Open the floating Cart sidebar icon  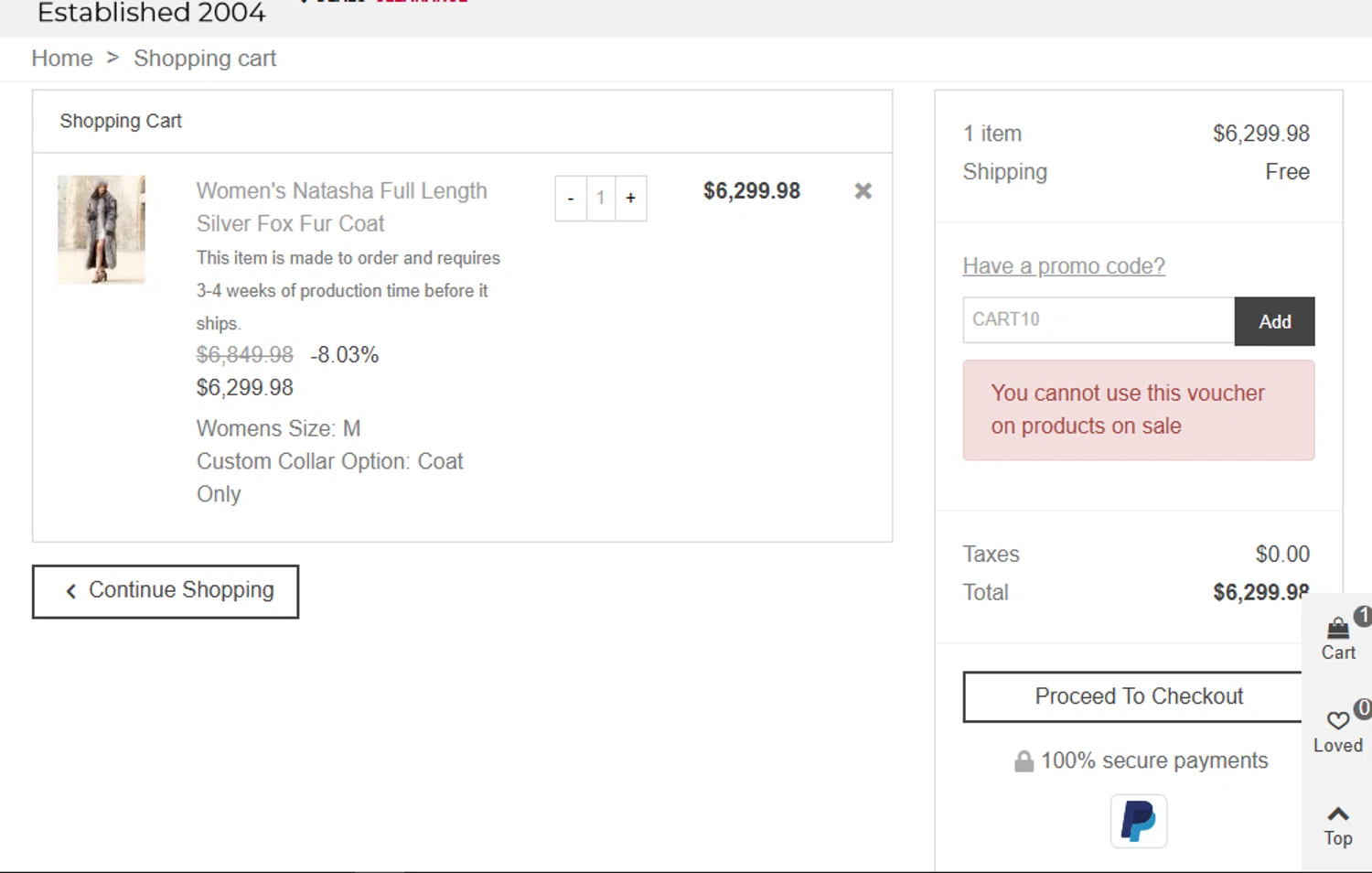point(1338,638)
